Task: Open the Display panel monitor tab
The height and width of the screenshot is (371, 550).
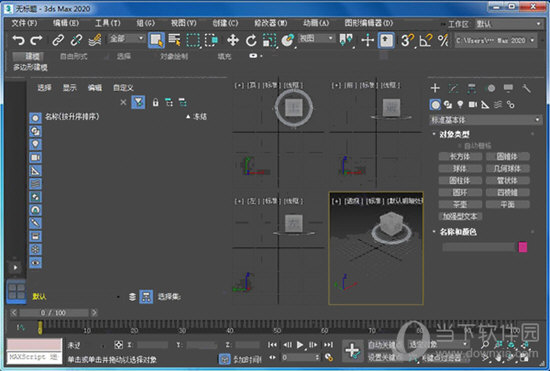Action: 508,88
